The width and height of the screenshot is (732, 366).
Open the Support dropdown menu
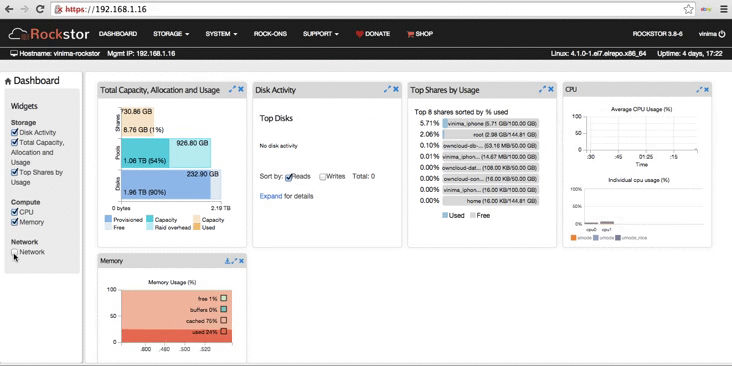321,34
